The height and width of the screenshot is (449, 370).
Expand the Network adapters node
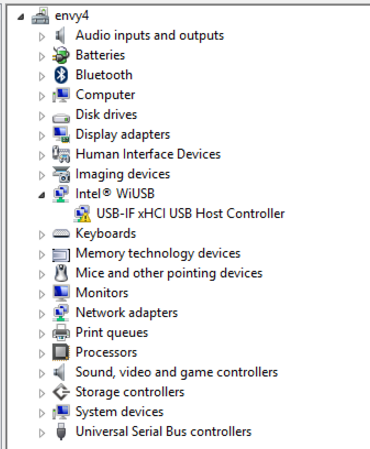42,314
